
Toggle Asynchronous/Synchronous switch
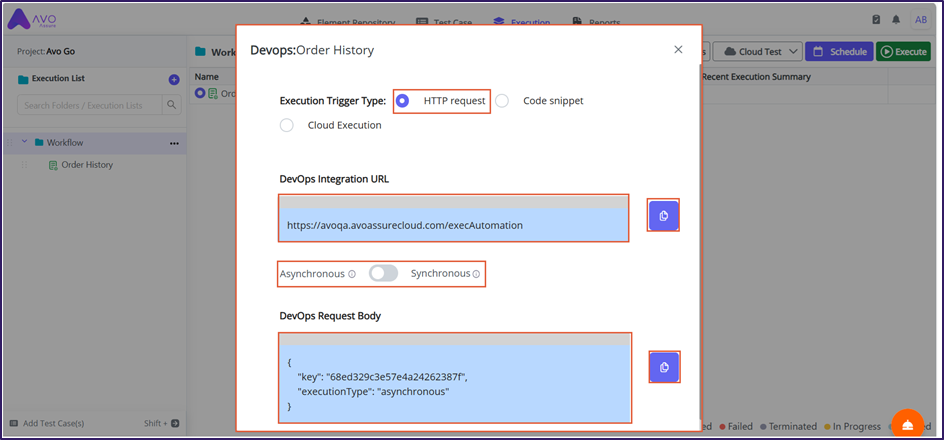[x=383, y=273]
